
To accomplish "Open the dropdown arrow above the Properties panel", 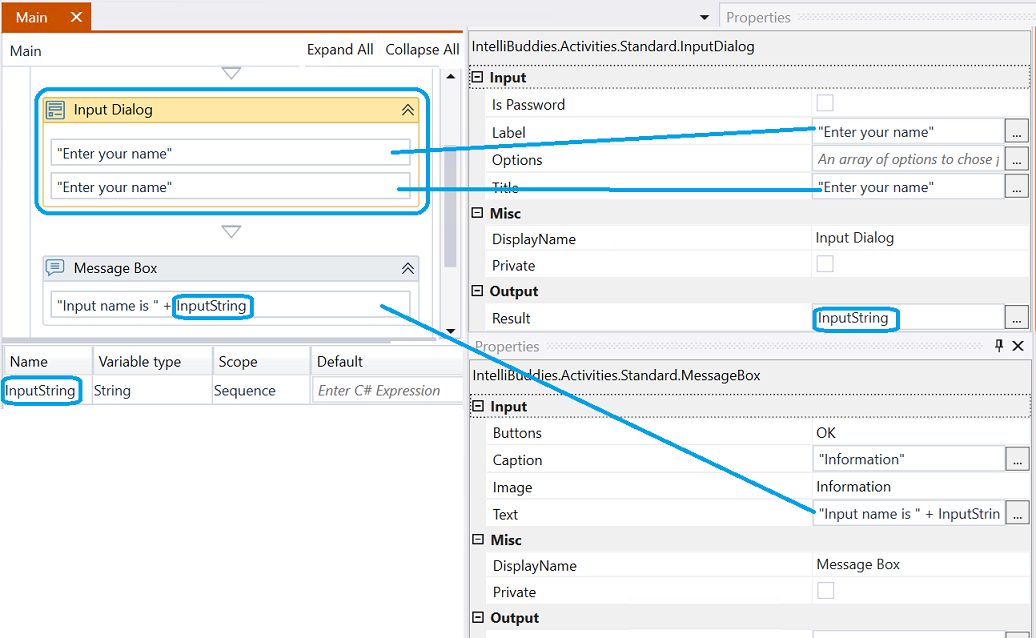I will 703,16.
